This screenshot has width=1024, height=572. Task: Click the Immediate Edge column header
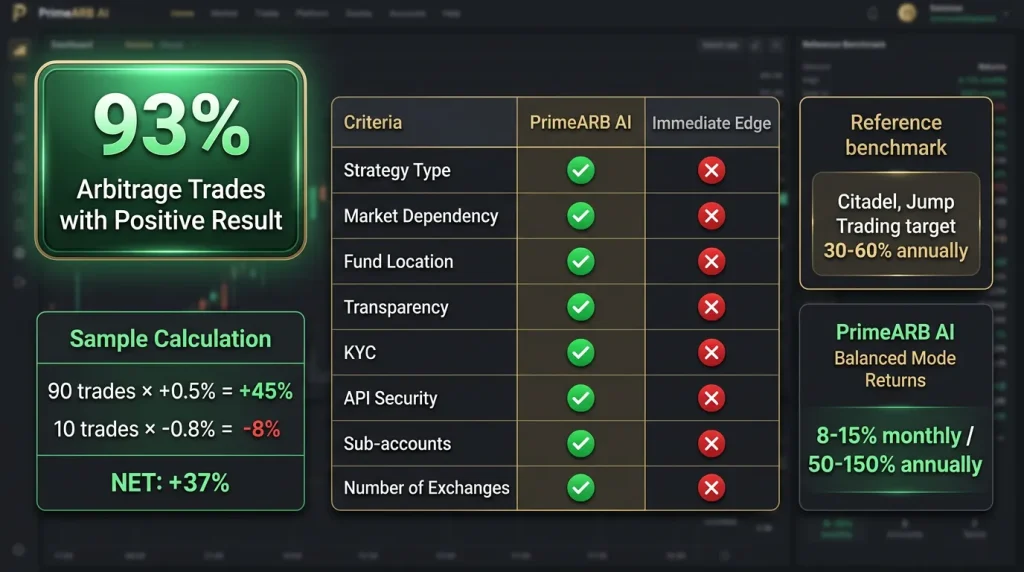tap(711, 123)
